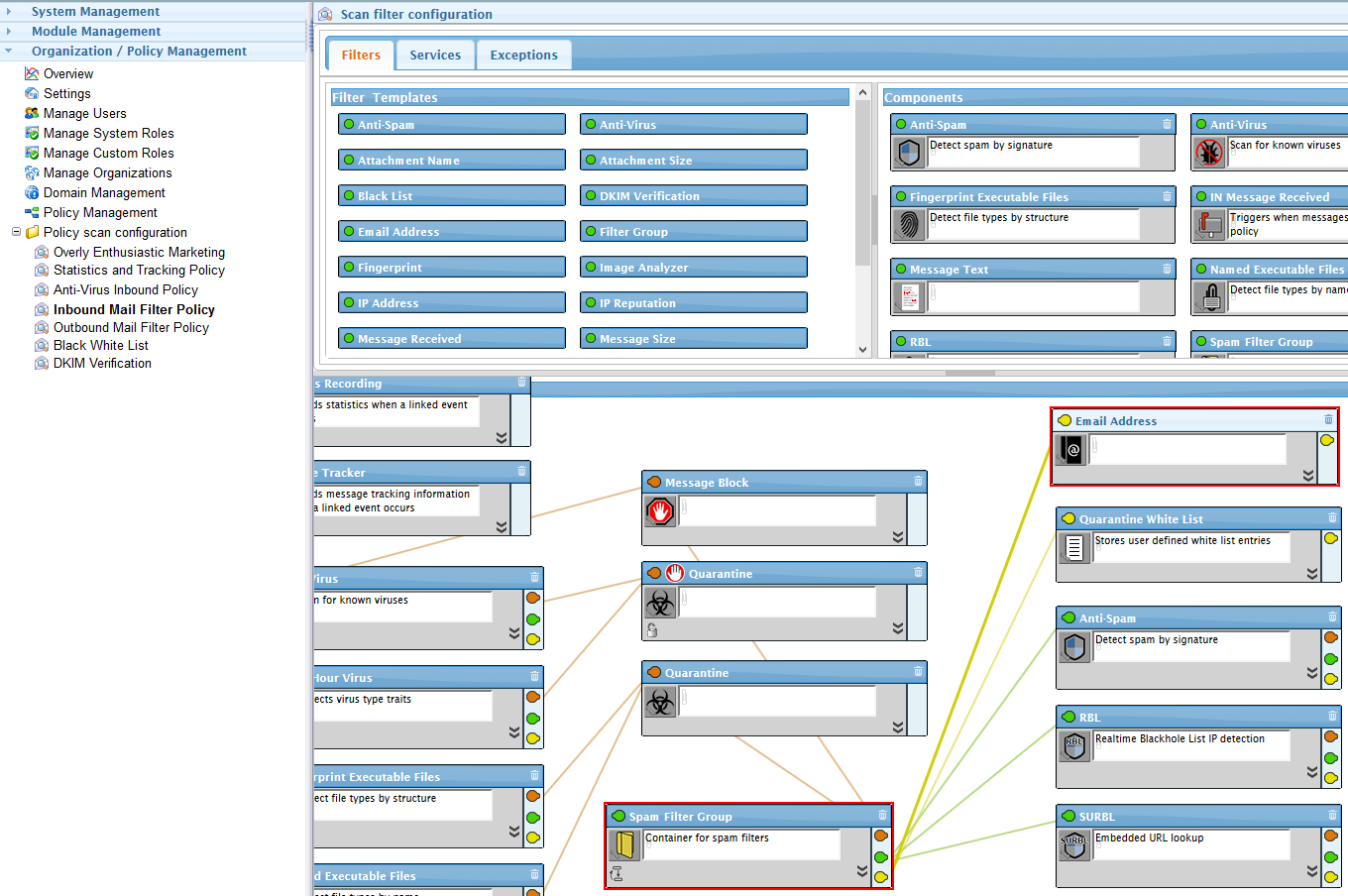Click the SURBL shield icon in the SURBL node
Viewport: 1348px width, 896px height.
coord(1074,844)
